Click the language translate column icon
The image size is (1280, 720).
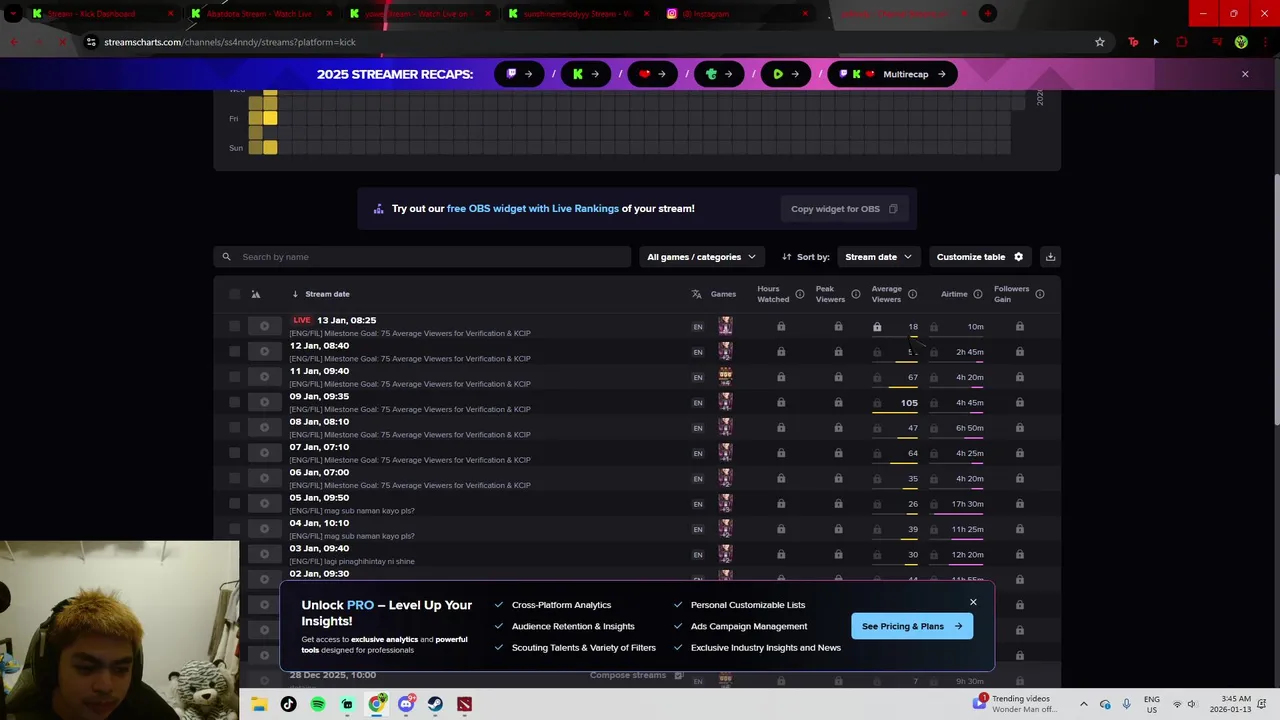pos(697,294)
